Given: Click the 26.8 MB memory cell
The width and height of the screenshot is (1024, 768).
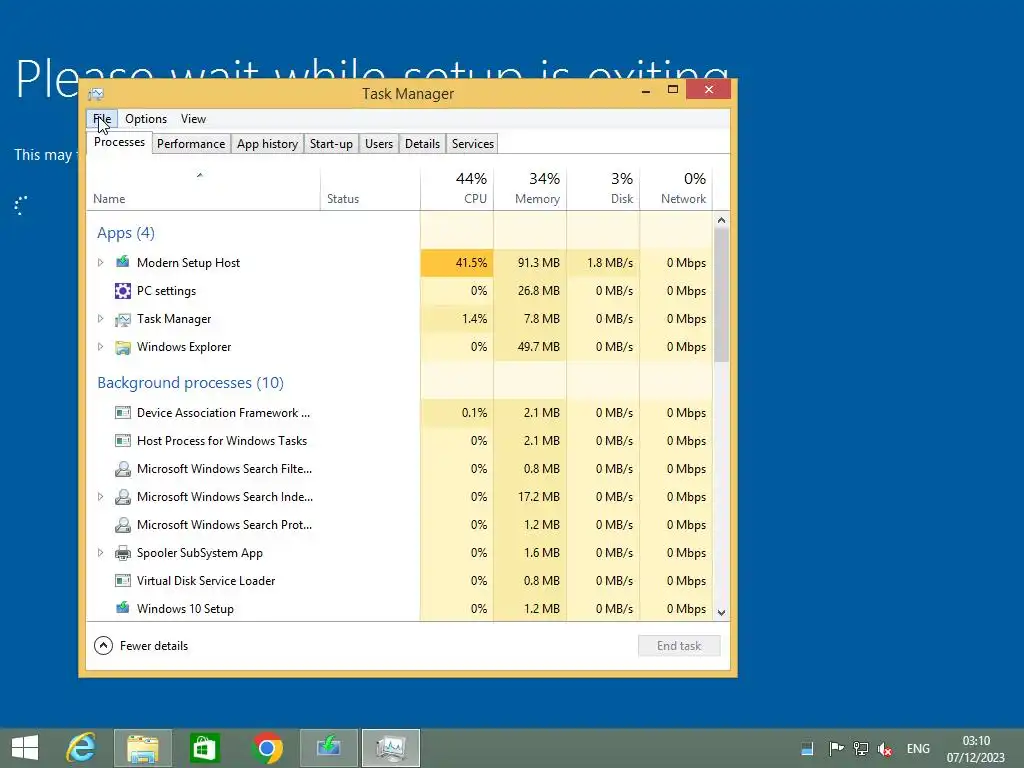Looking at the screenshot, I should click(530, 291).
